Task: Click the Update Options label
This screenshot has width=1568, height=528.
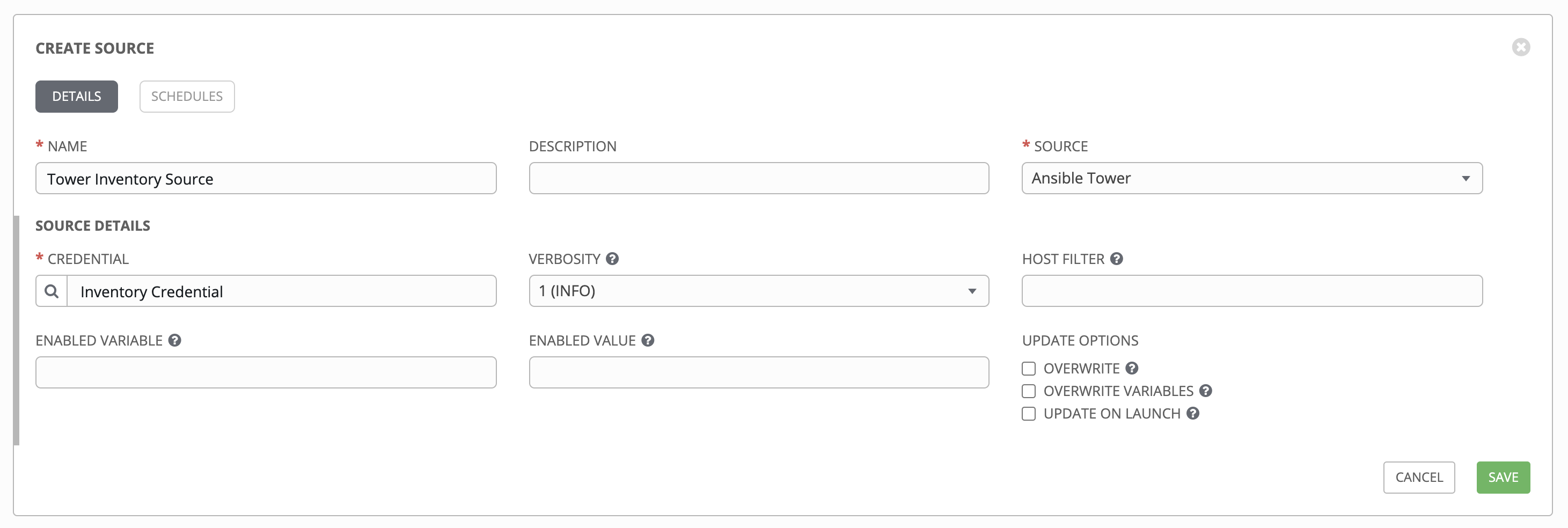Action: pyautogui.click(x=1080, y=340)
